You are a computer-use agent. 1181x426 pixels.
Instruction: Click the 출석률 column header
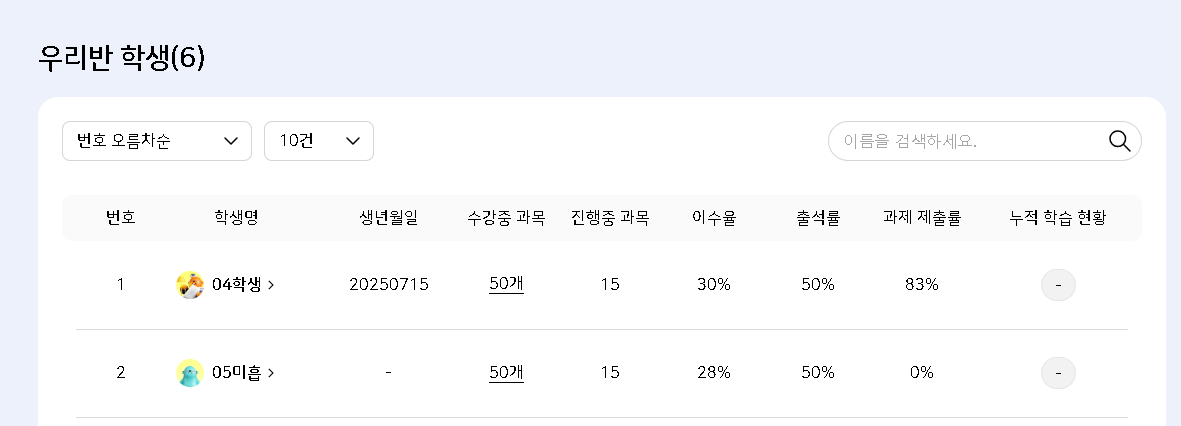(818, 218)
